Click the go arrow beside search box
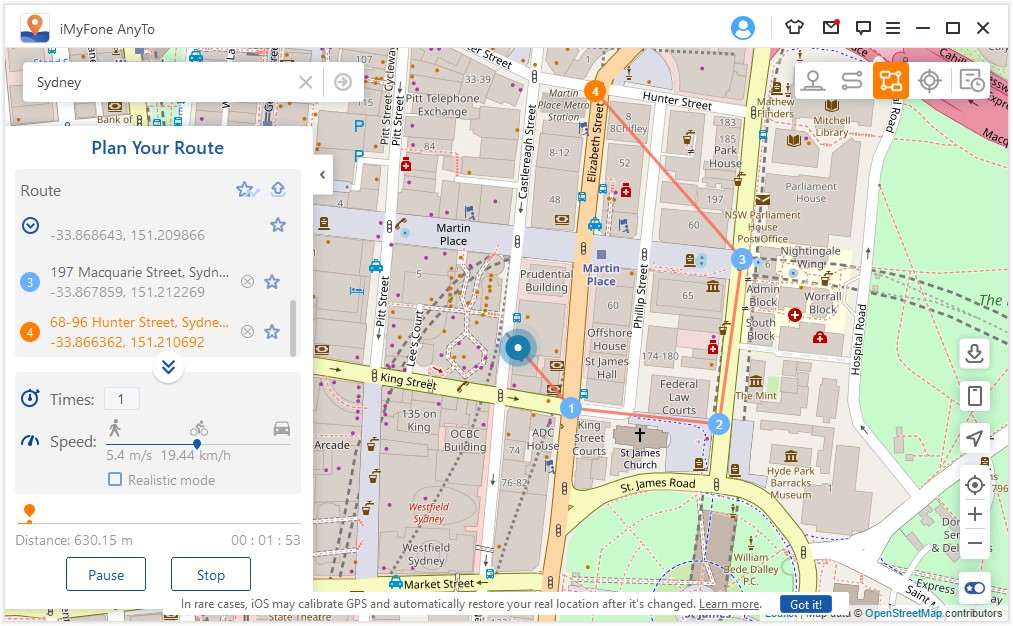This screenshot has height=626, width=1013. [343, 82]
